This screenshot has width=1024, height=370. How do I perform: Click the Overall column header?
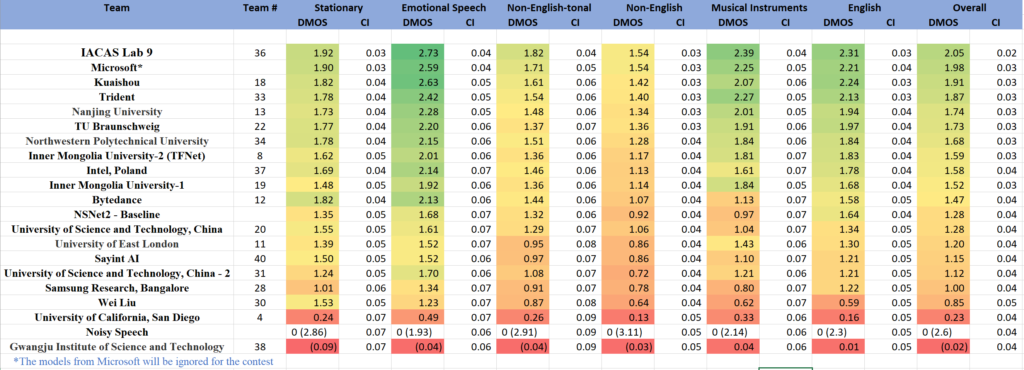969,8
